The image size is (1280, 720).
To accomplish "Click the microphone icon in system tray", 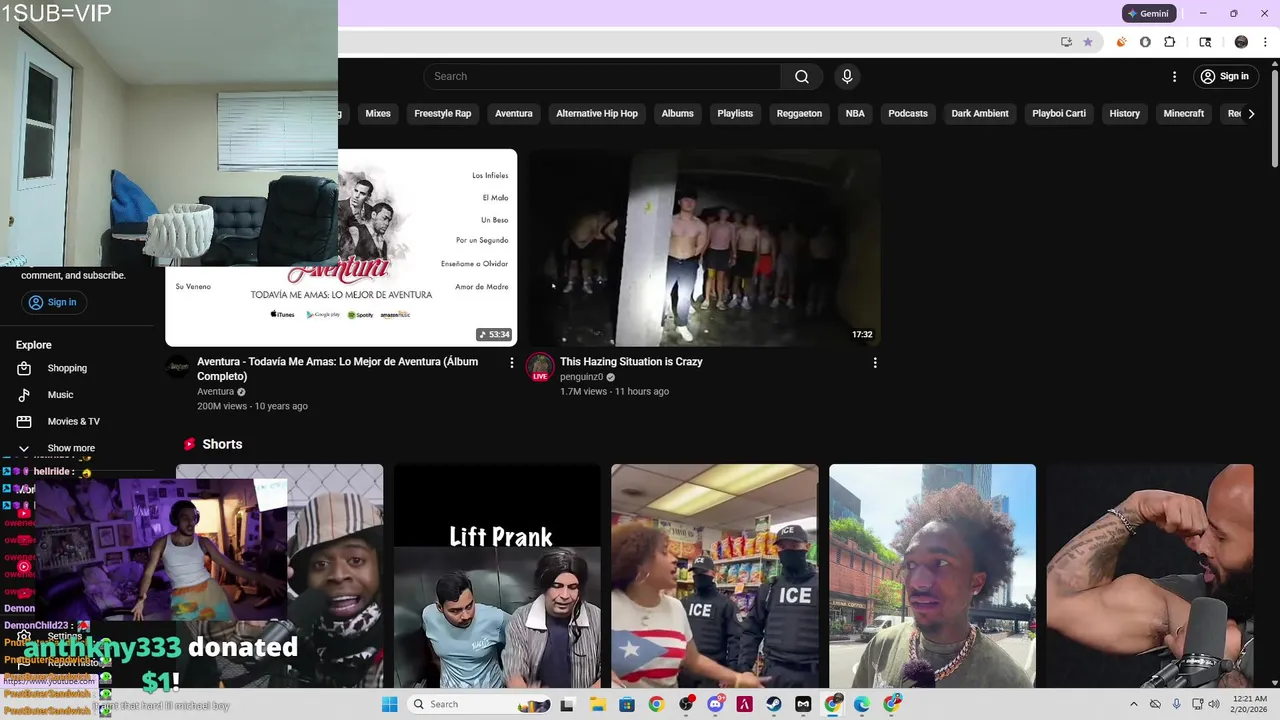I will 1176,704.
